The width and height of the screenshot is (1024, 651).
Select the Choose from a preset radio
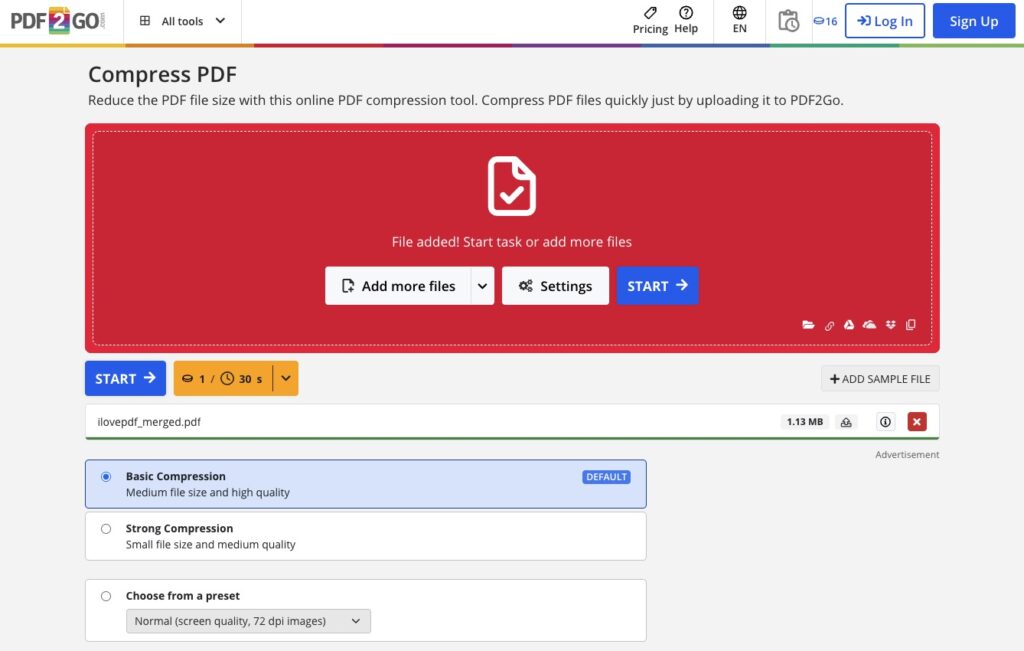(106, 596)
